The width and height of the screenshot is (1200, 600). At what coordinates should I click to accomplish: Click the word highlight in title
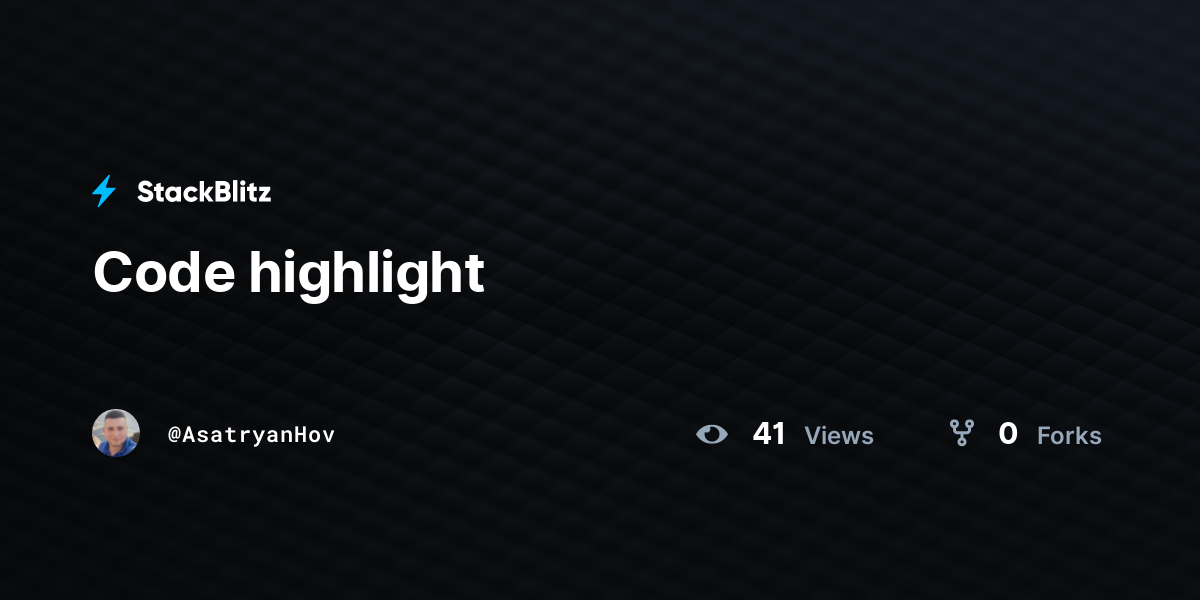[367, 273]
